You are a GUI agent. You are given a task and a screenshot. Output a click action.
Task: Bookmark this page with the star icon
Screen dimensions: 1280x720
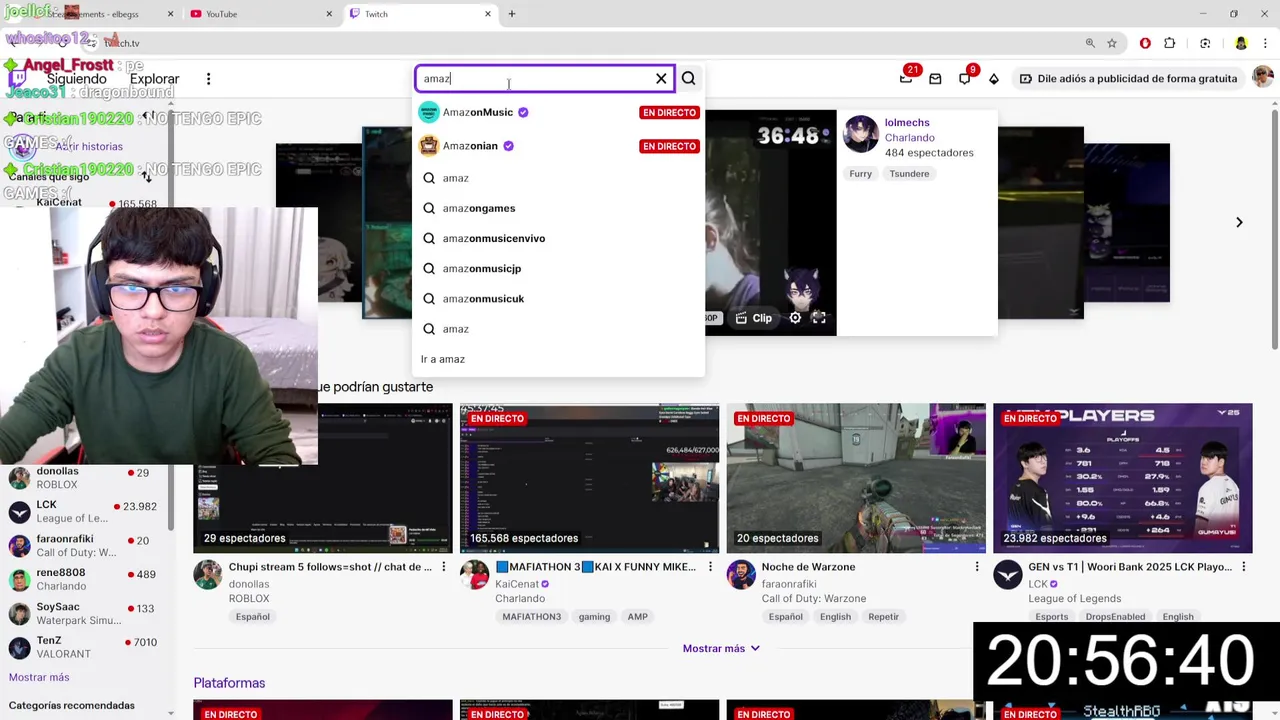tap(1112, 43)
